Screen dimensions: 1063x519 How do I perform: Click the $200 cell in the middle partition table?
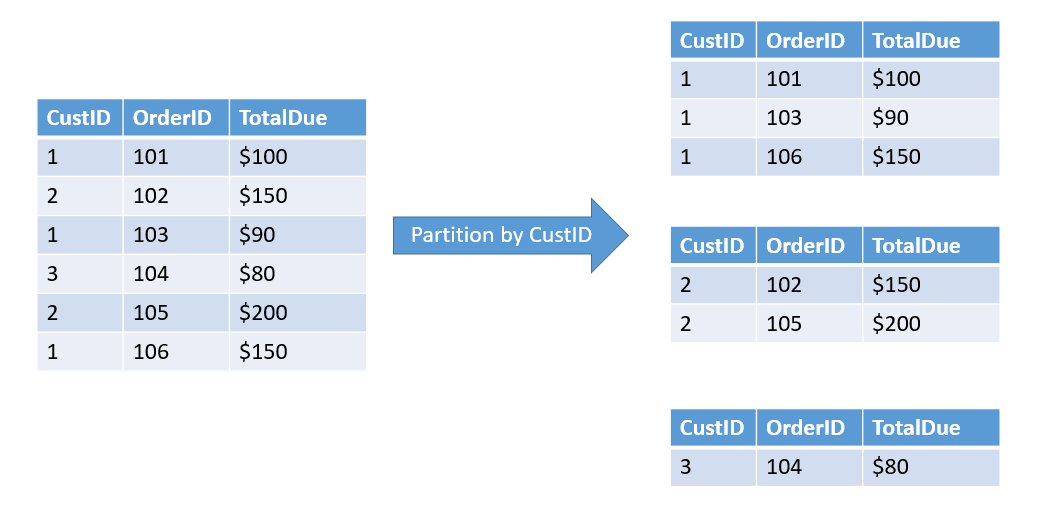931,323
